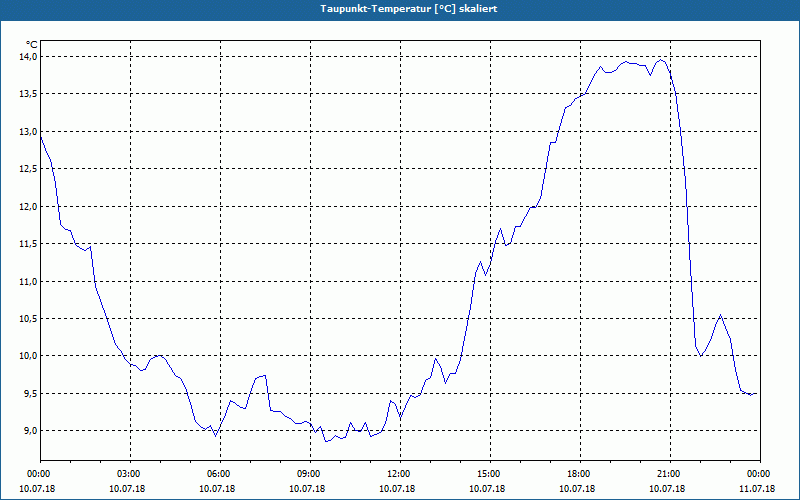The width and height of the screenshot is (800, 500).
Task: Click the '12:00' time axis label
Action: pyautogui.click(x=397, y=474)
